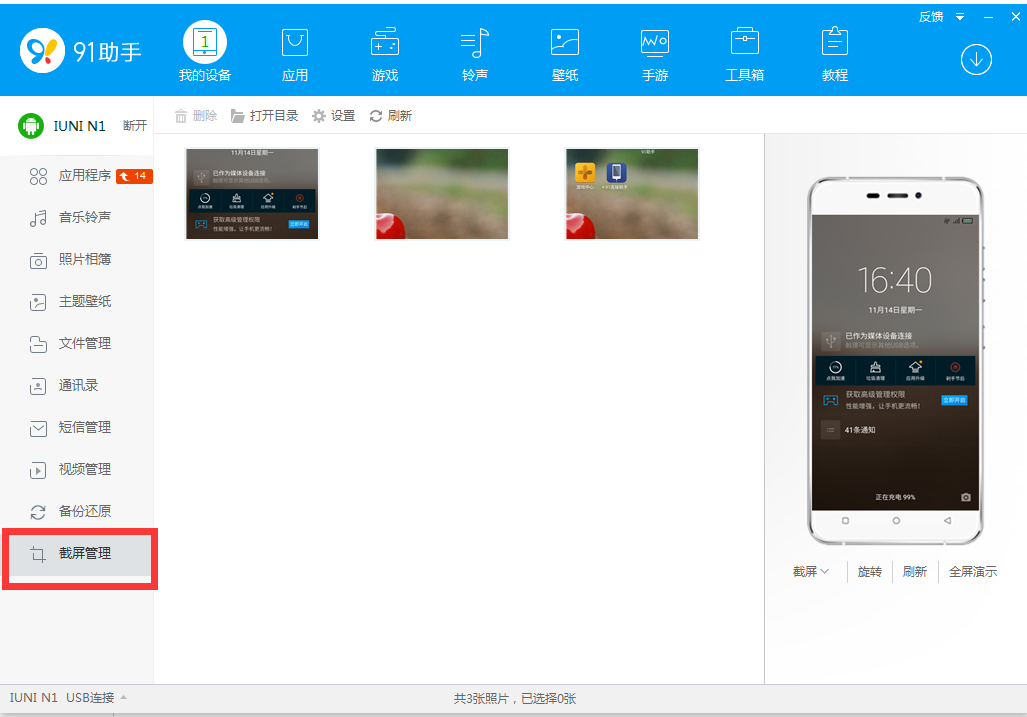Image resolution: width=1027 pixels, height=717 pixels.
Task: Click the camera icon on phone preview
Action: click(x=965, y=497)
